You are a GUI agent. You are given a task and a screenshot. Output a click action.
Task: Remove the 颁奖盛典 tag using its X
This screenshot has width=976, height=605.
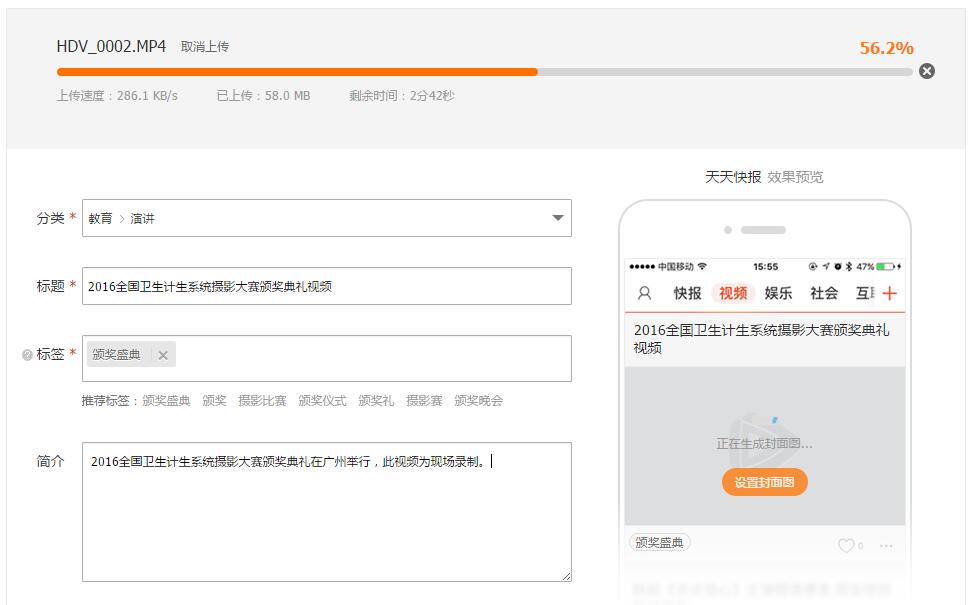click(x=163, y=355)
